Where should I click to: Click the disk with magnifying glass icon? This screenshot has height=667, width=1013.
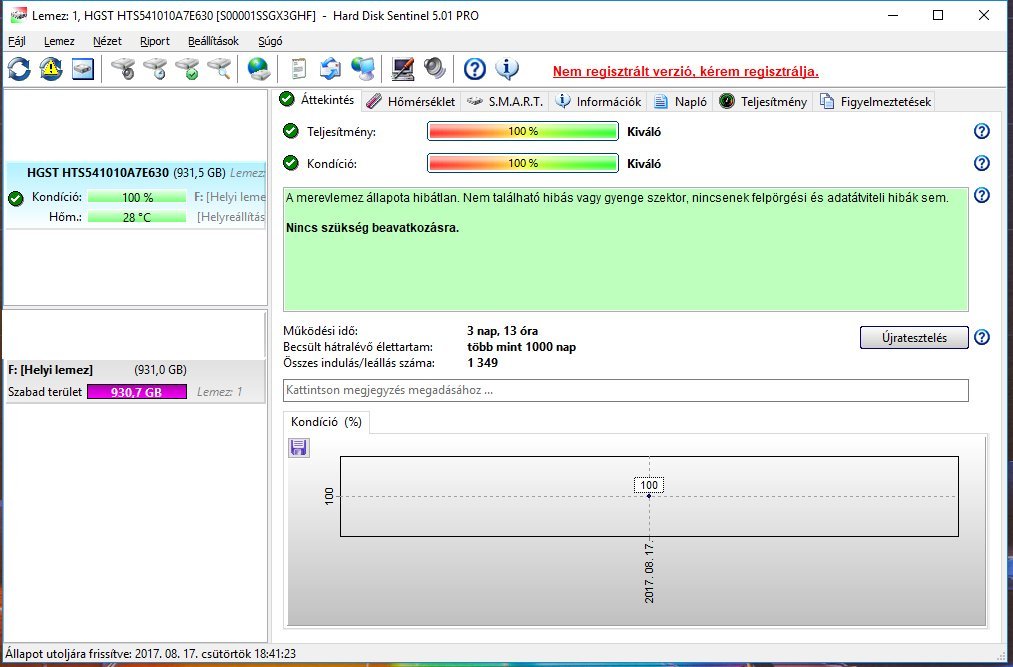click(x=220, y=69)
